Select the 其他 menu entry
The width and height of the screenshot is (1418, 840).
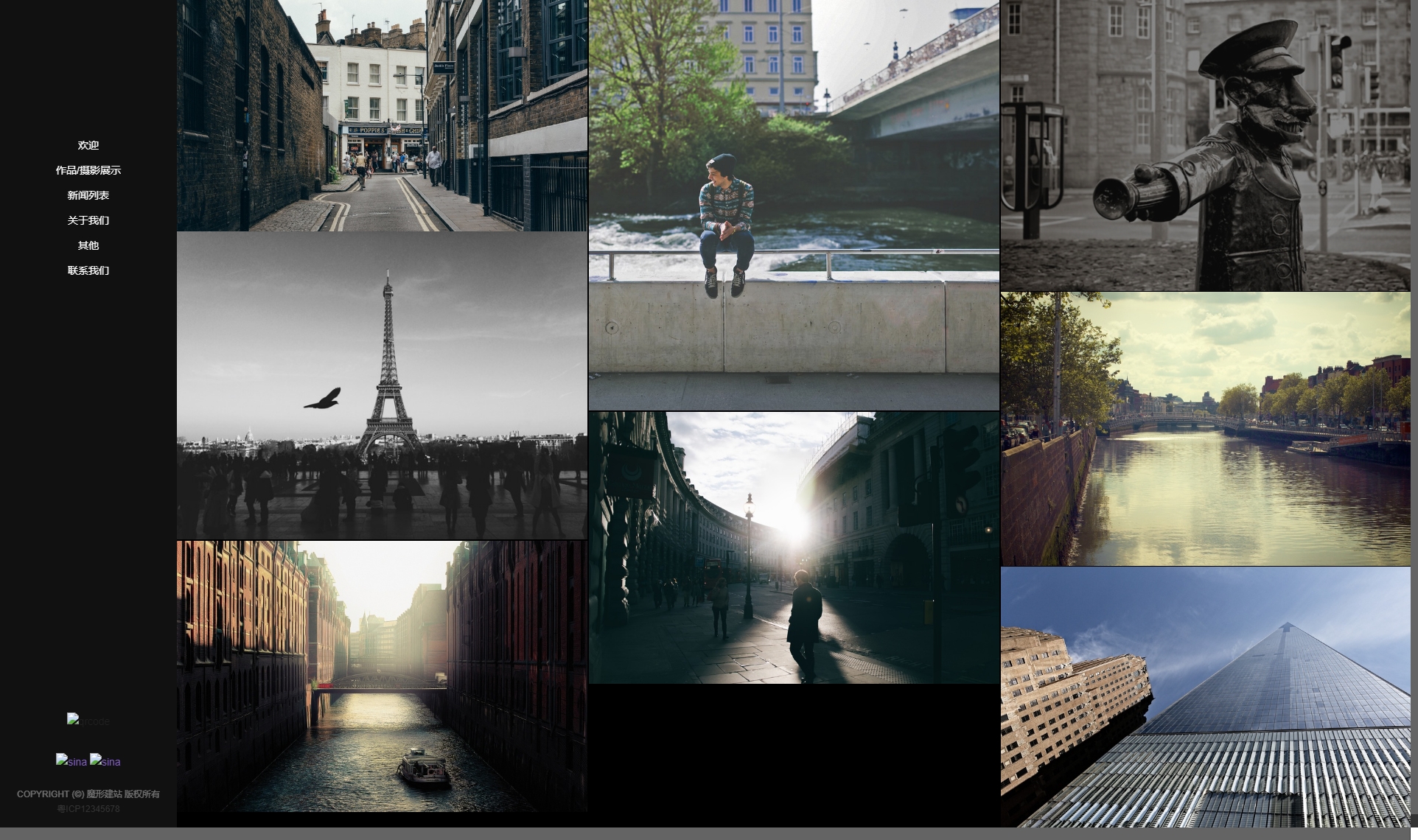[x=88, y=245]
